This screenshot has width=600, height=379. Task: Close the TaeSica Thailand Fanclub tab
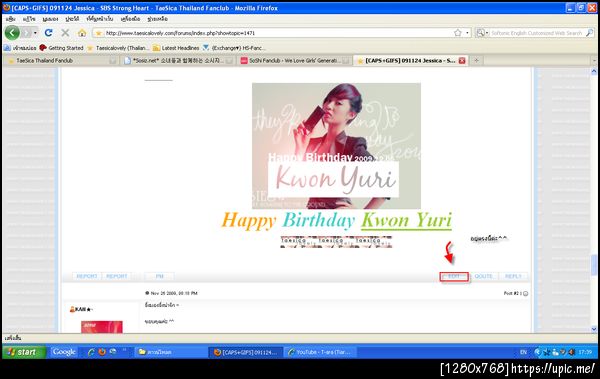[x=112, y=60]
